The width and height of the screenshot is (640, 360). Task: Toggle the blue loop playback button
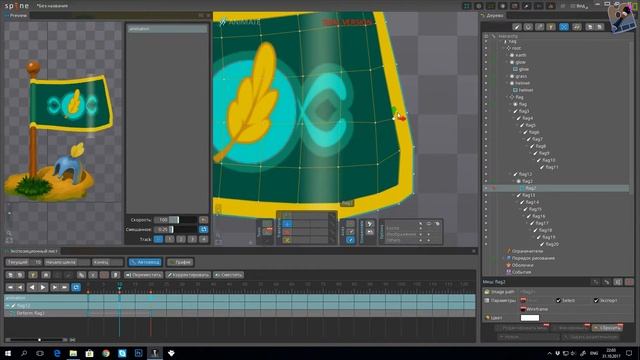76,287
